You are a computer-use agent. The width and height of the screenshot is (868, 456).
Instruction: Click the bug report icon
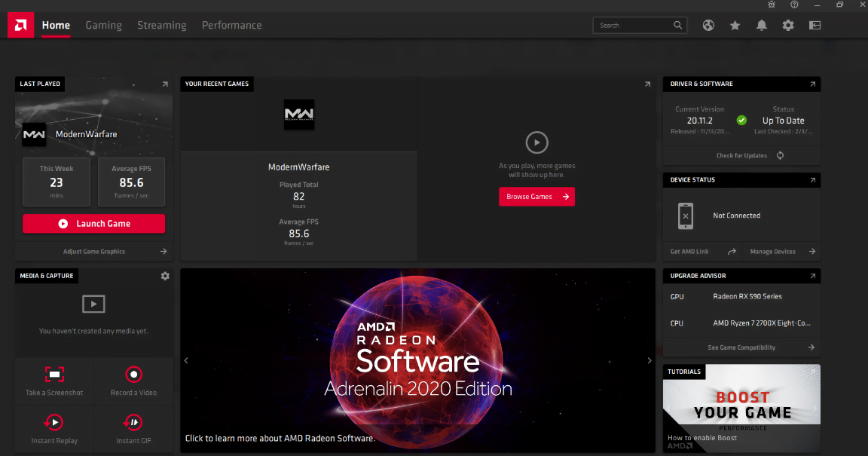[x=772, y=4]
